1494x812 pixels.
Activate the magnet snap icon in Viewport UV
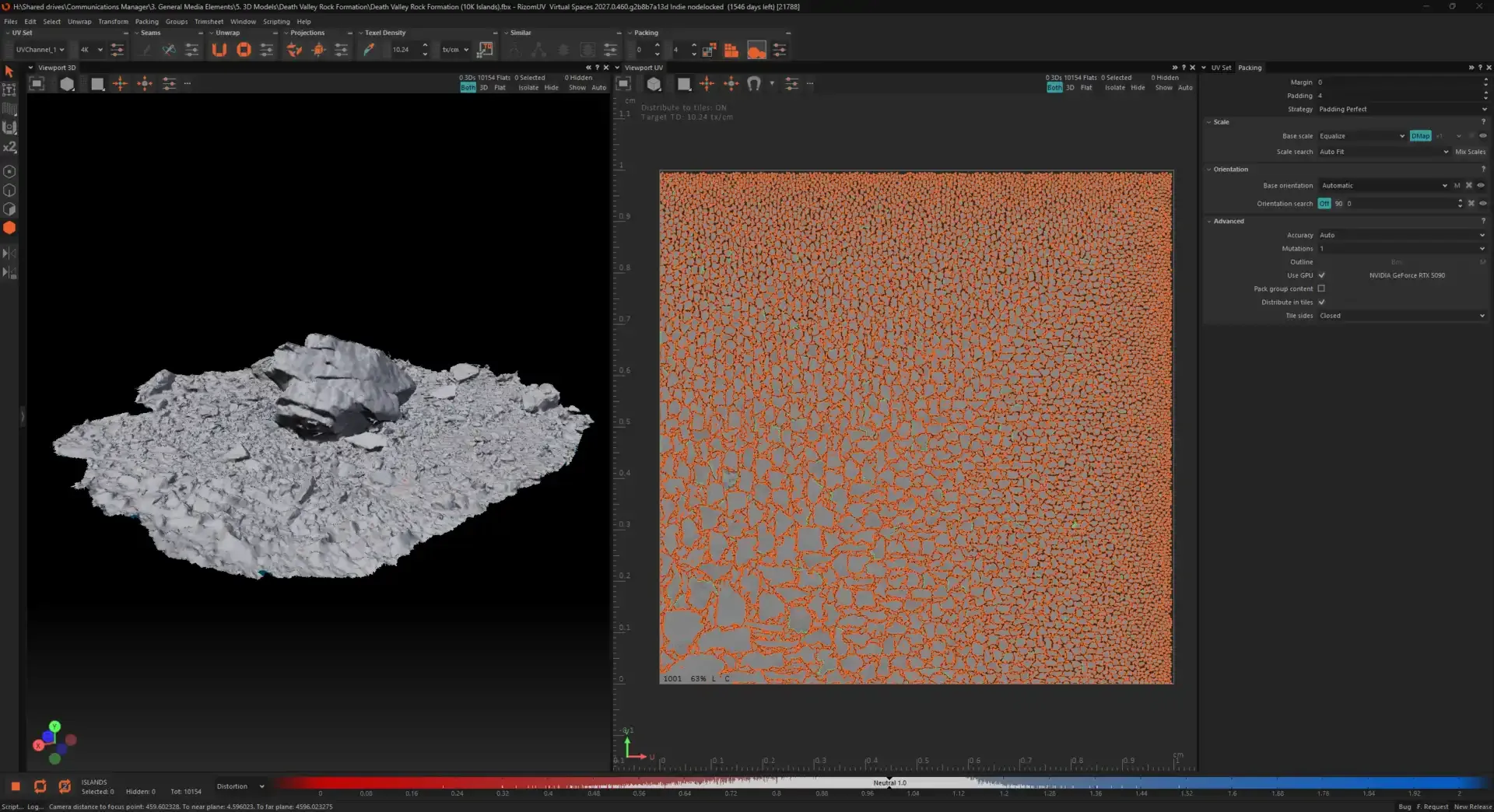[x=753, y=83]
